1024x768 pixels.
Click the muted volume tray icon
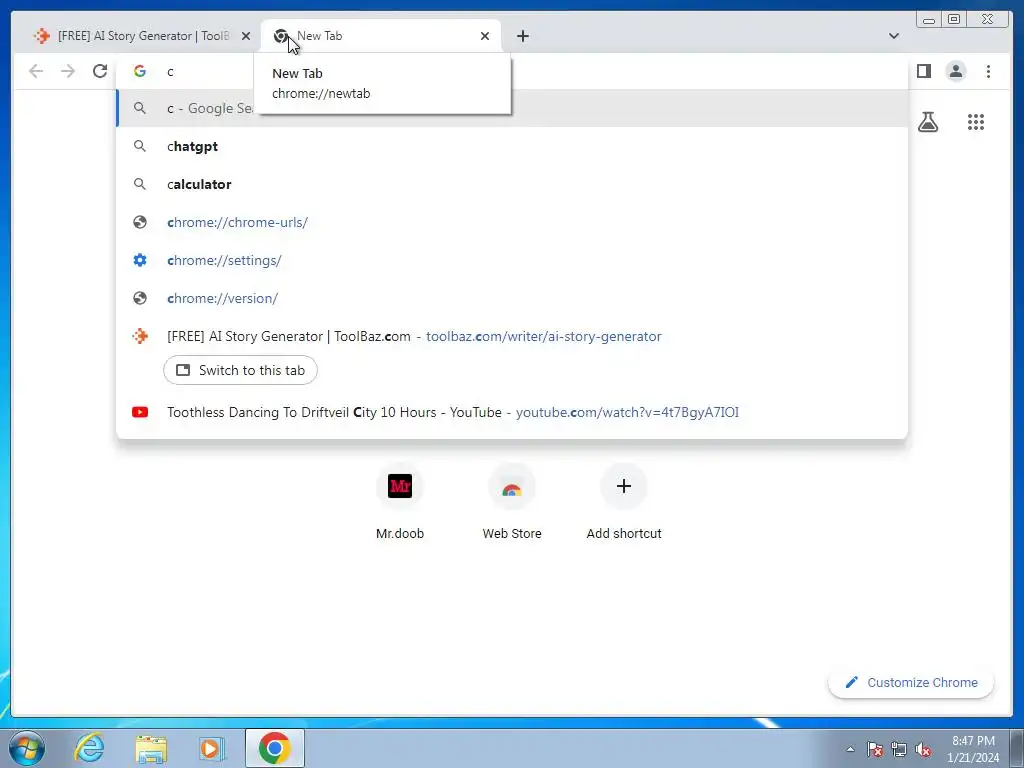923,749
